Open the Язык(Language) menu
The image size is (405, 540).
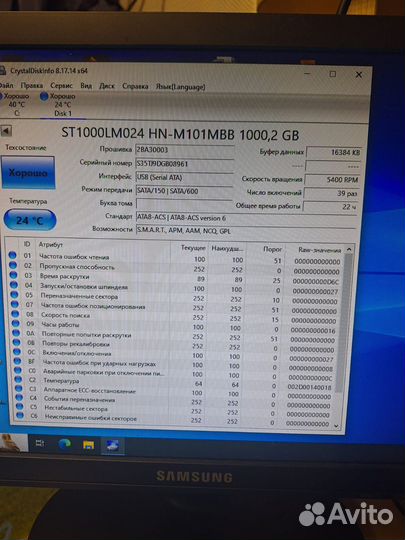180,87
